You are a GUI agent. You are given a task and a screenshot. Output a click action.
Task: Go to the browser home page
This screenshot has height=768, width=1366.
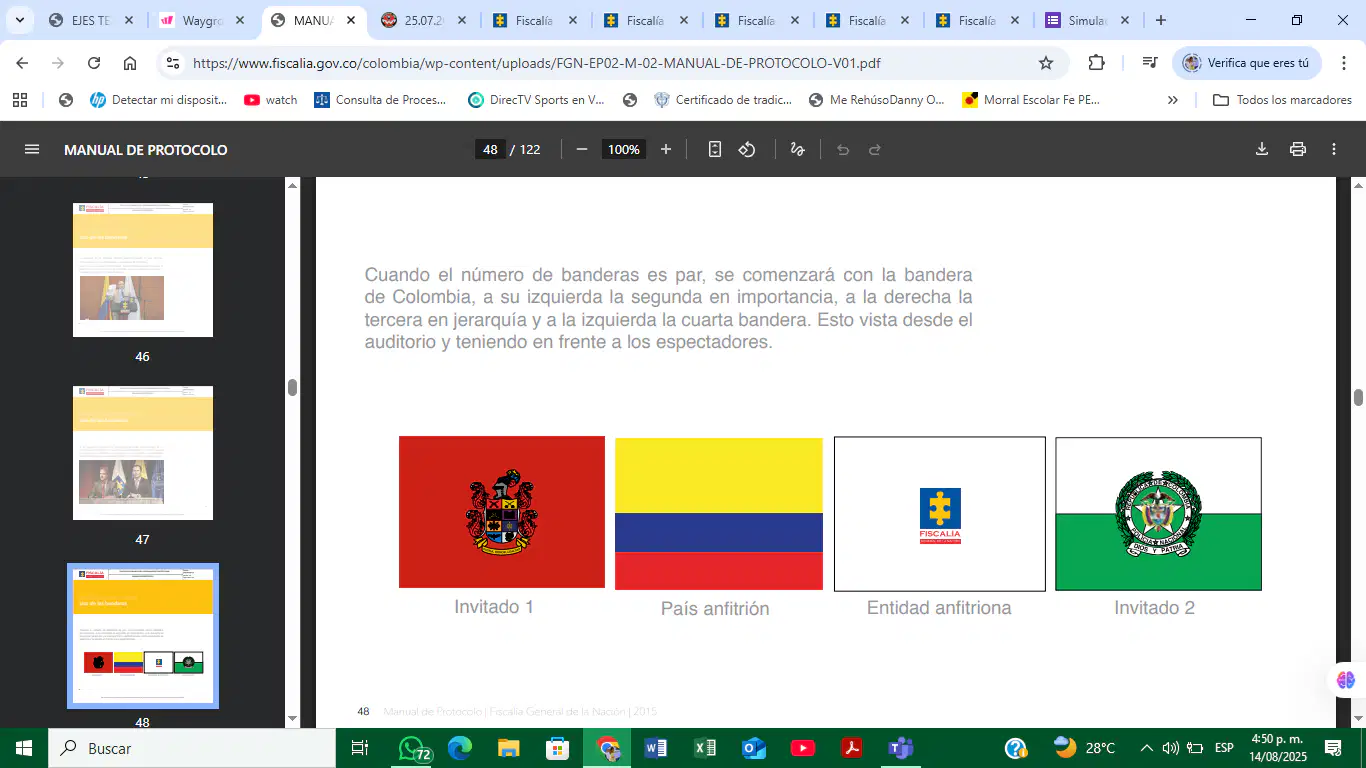point(130,63)
